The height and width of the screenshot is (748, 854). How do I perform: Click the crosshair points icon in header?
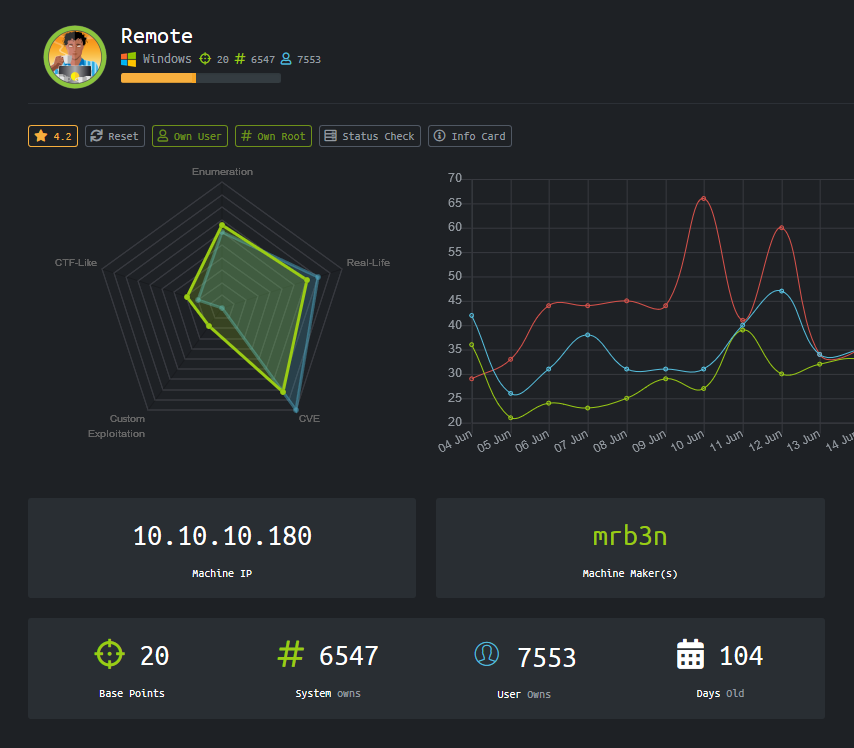pyautogui.click(x=206, y=59)
